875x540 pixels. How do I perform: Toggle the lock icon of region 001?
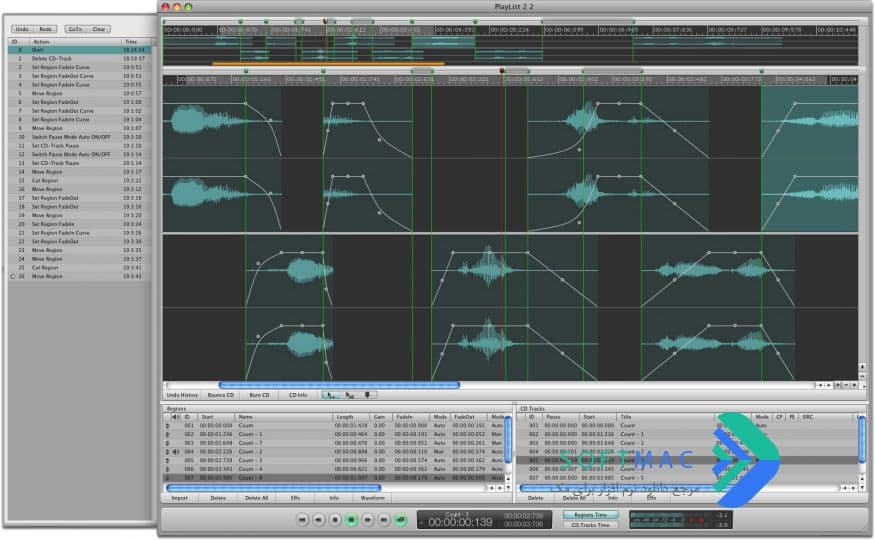point(167,426)
